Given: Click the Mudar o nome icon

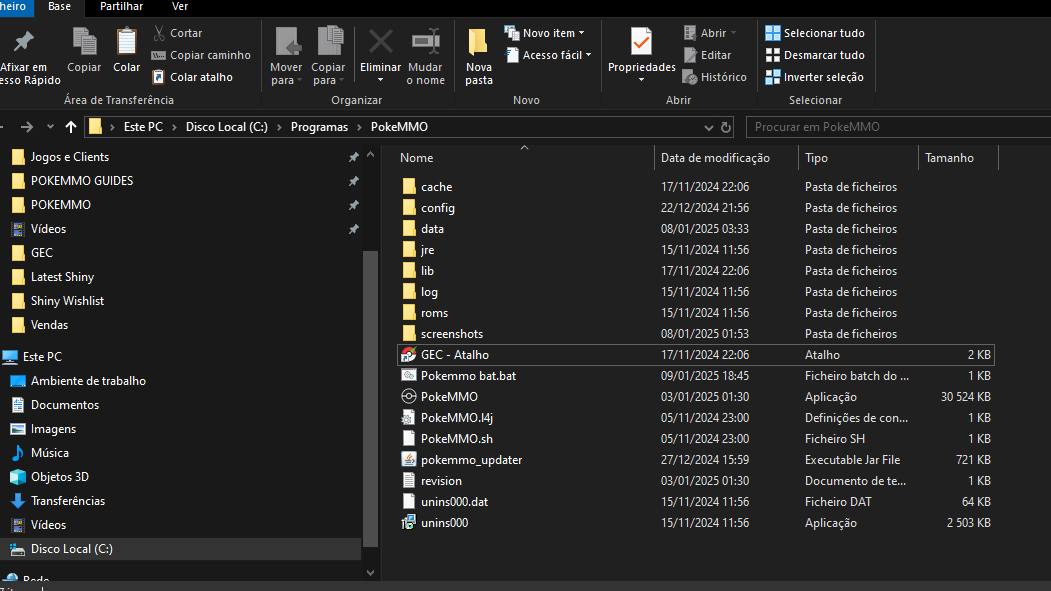Looking at the screenshot, I should click(426, 42).
